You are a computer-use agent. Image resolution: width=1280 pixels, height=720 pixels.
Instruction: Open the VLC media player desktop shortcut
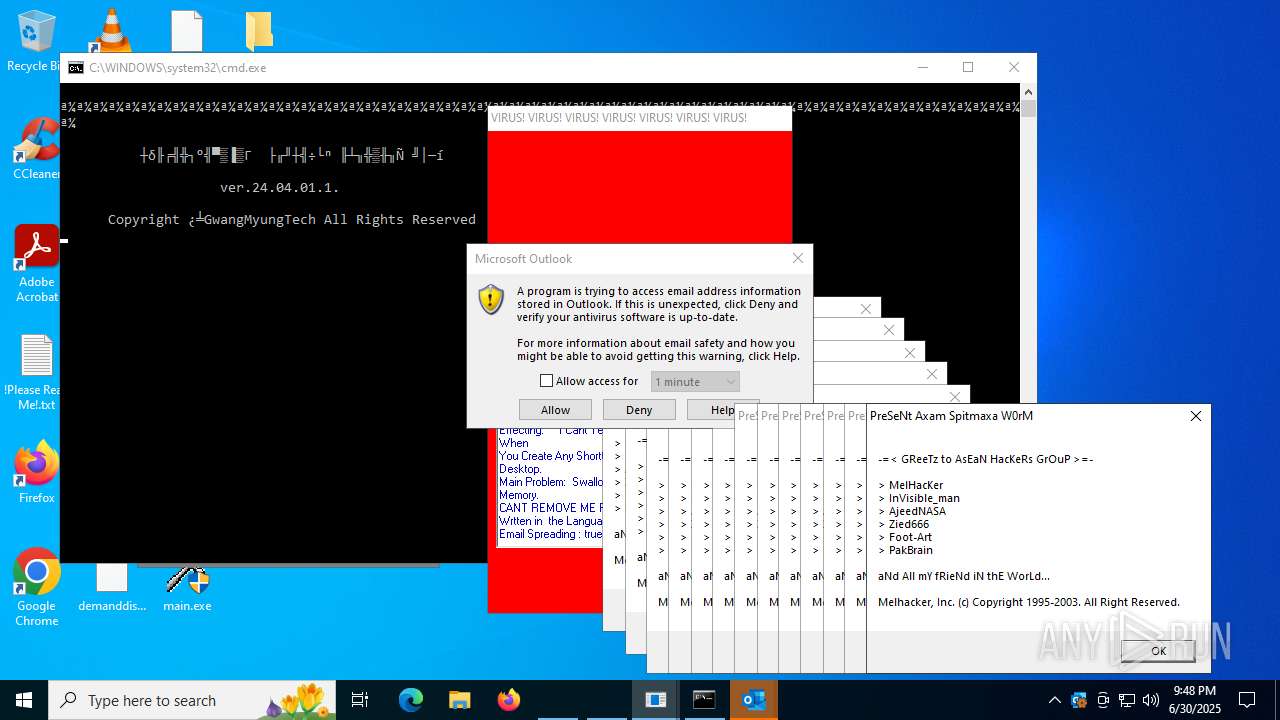(112, 30)
